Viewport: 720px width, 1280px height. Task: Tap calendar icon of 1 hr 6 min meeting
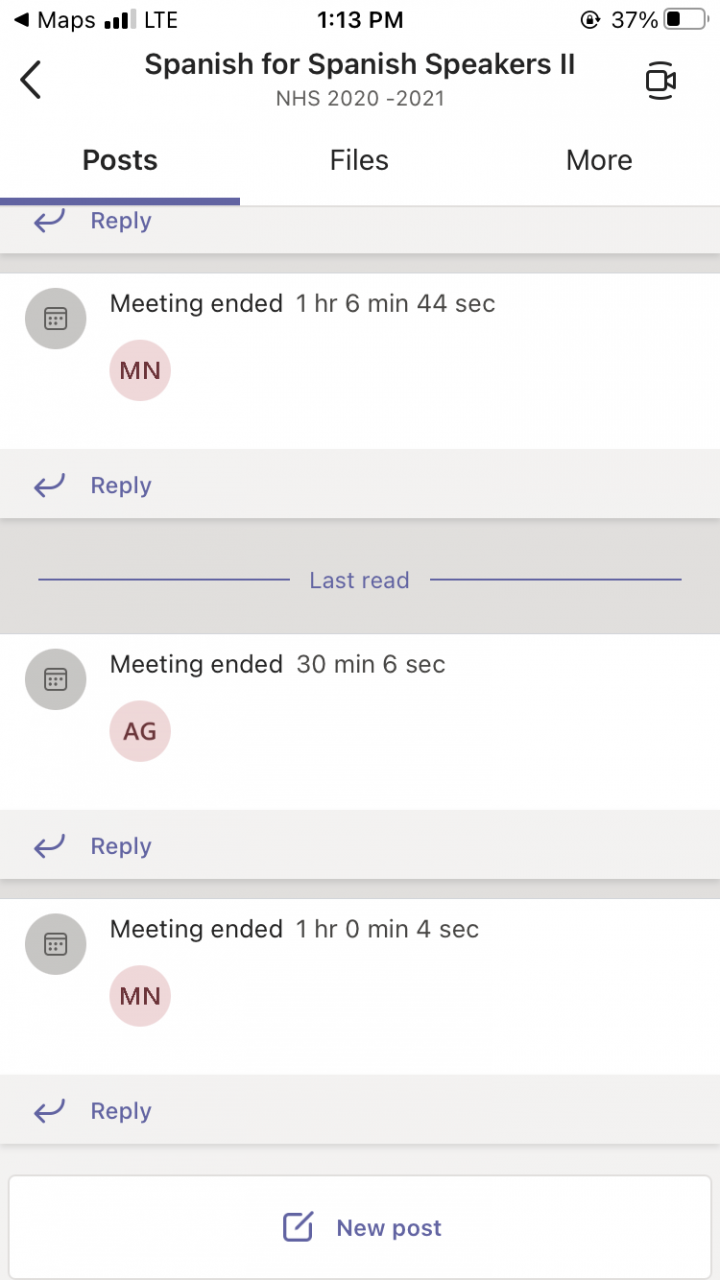[56, 319]
